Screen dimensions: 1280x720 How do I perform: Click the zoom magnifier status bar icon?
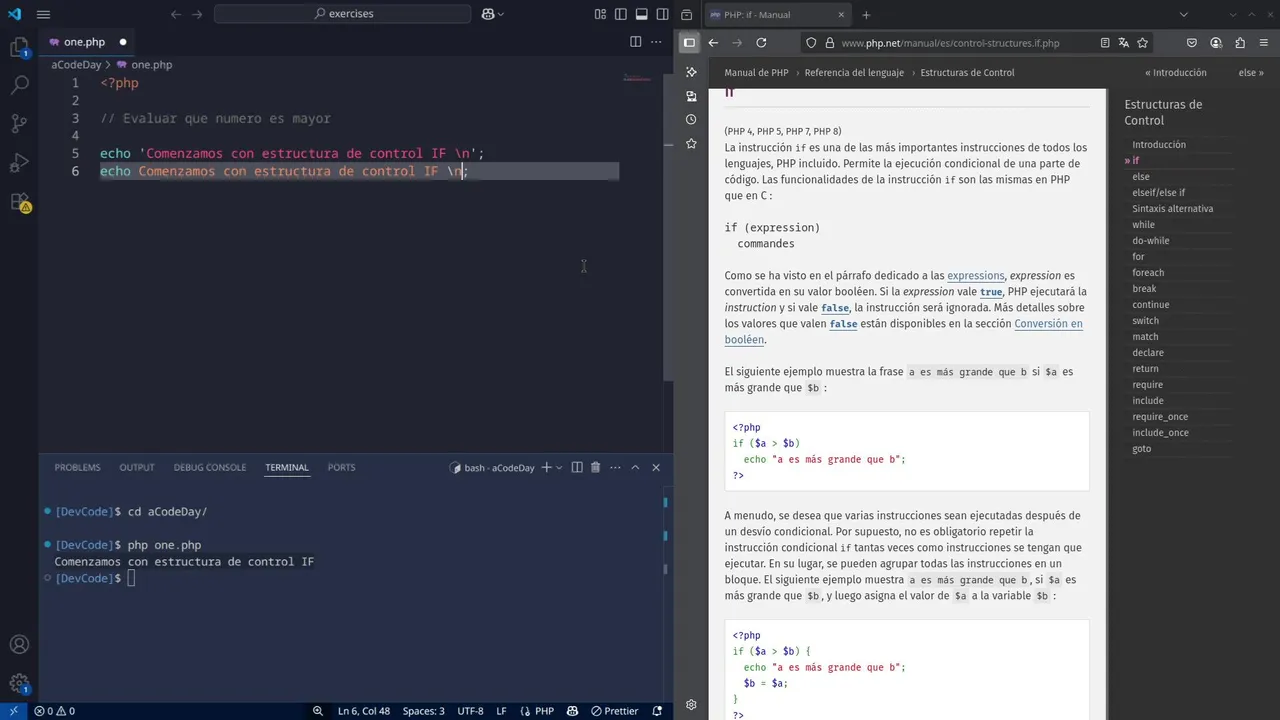pyautogui.click(x=318, y=711)
